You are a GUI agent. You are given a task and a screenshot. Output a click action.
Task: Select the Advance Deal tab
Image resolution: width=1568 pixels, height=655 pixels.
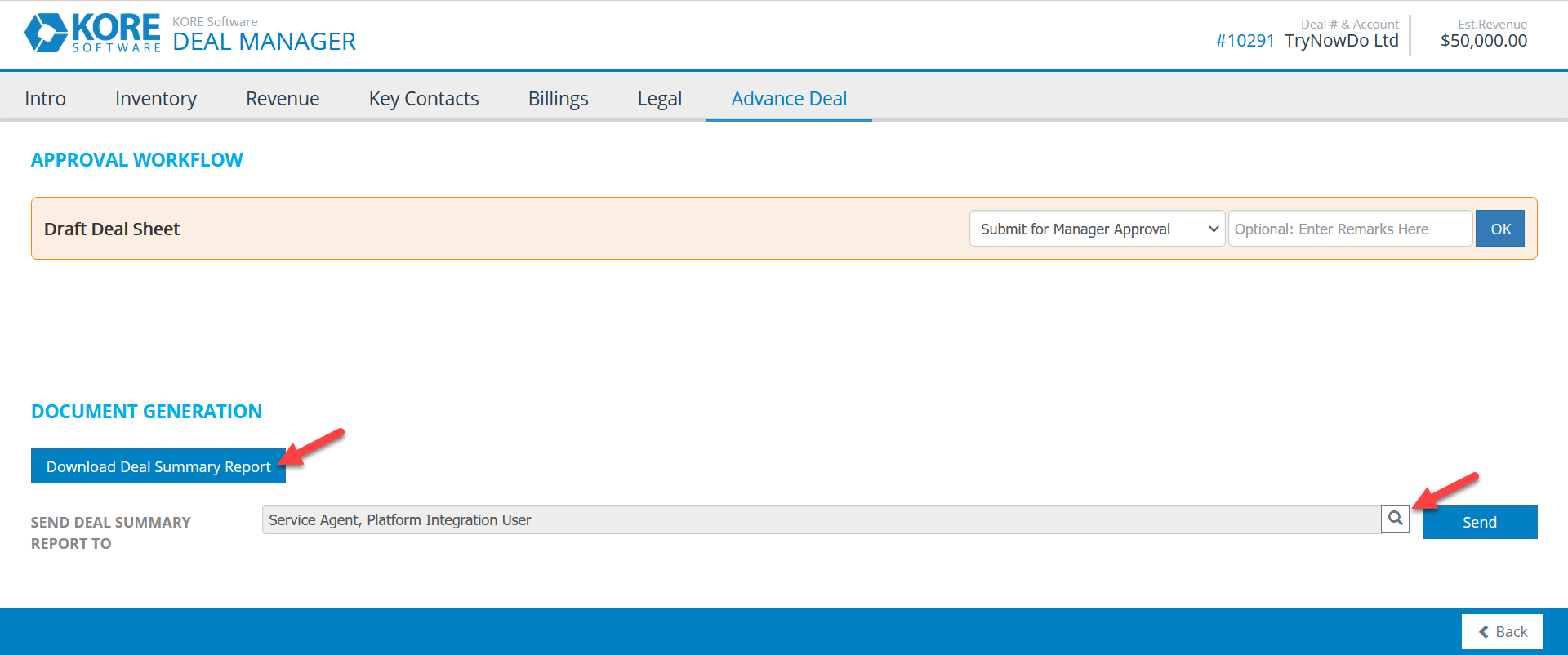coord(789,99)
